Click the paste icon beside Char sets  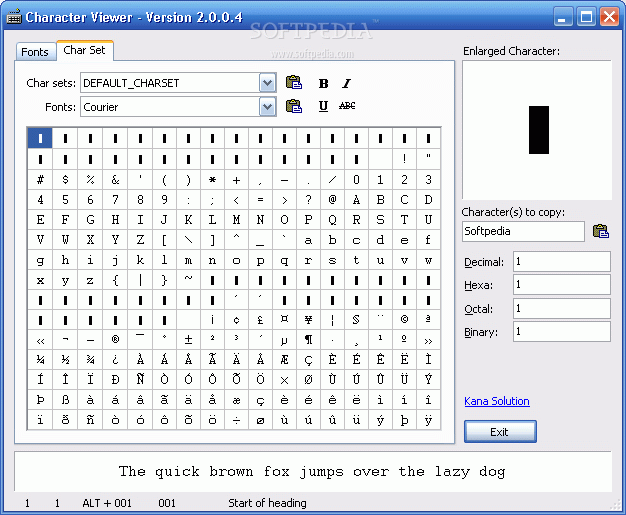(x=294, y=83)
